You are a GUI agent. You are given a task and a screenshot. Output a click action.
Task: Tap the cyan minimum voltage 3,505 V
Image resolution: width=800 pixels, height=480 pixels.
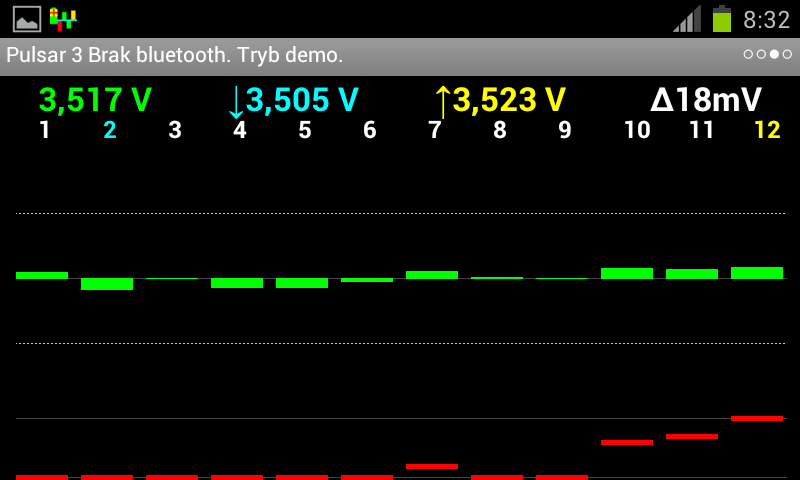(x=302, y=99)
